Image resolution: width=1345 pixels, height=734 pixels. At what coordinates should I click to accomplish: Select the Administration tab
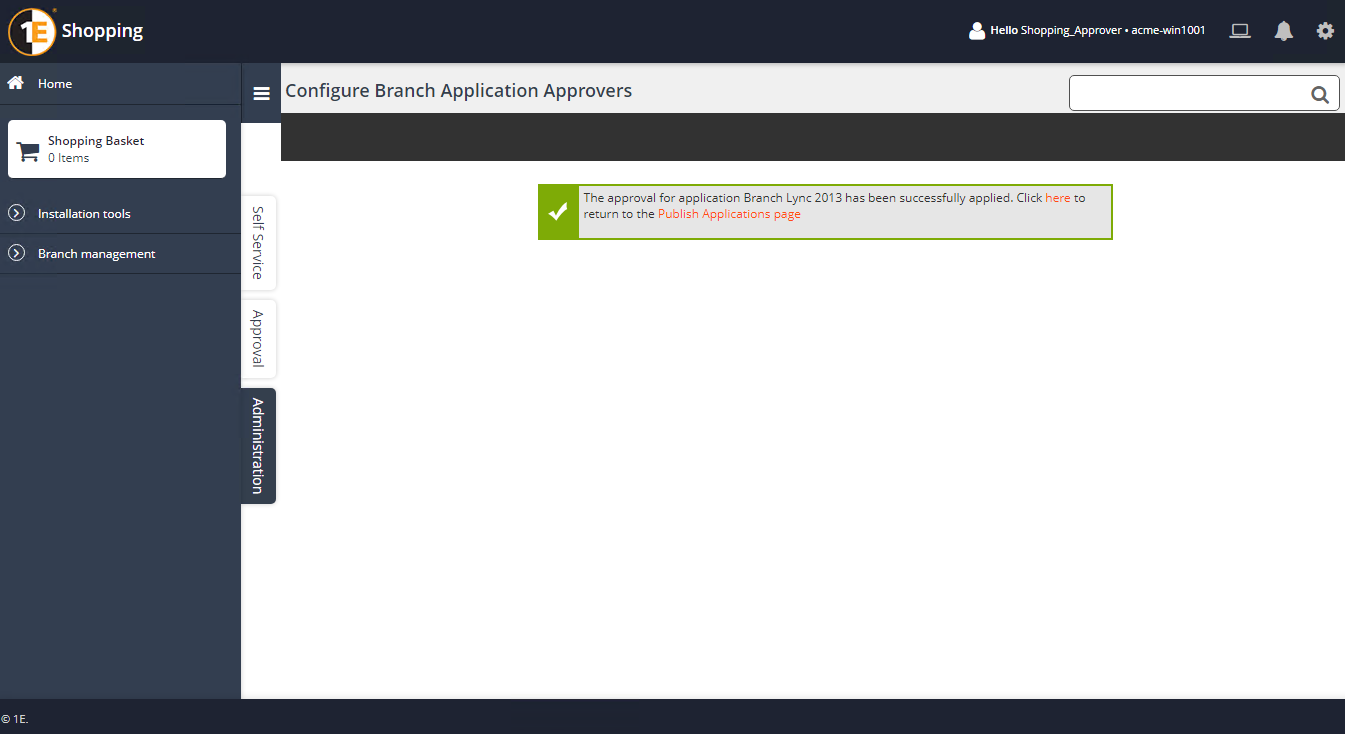click(258, 446)
